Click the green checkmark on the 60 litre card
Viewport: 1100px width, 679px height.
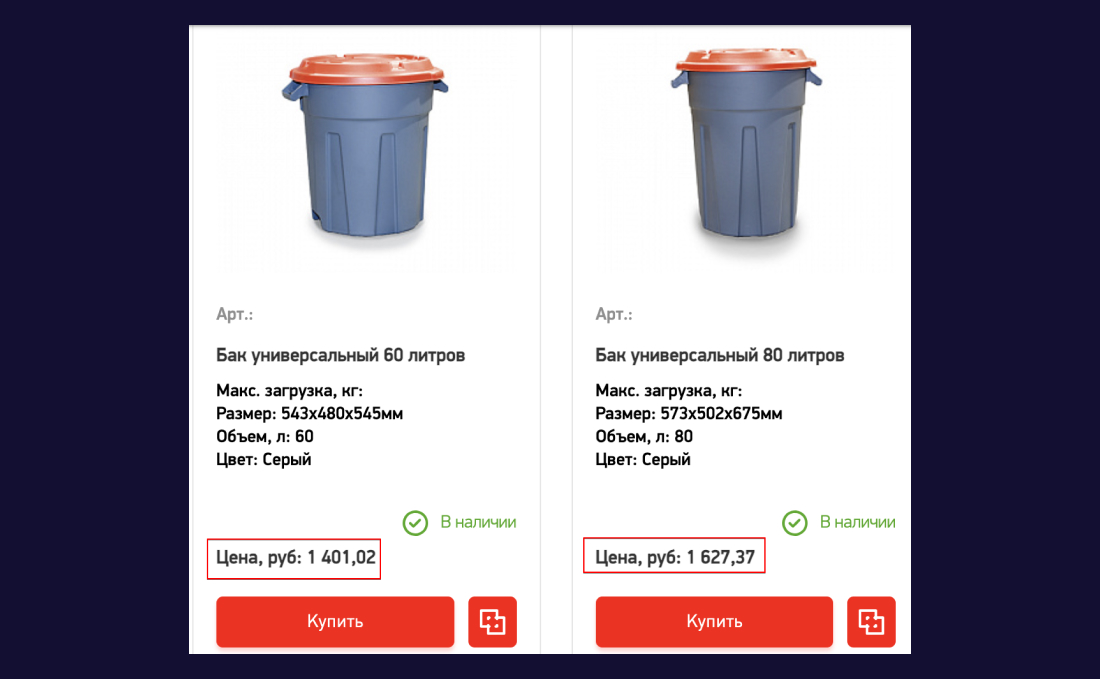click(x=415, y=523)
